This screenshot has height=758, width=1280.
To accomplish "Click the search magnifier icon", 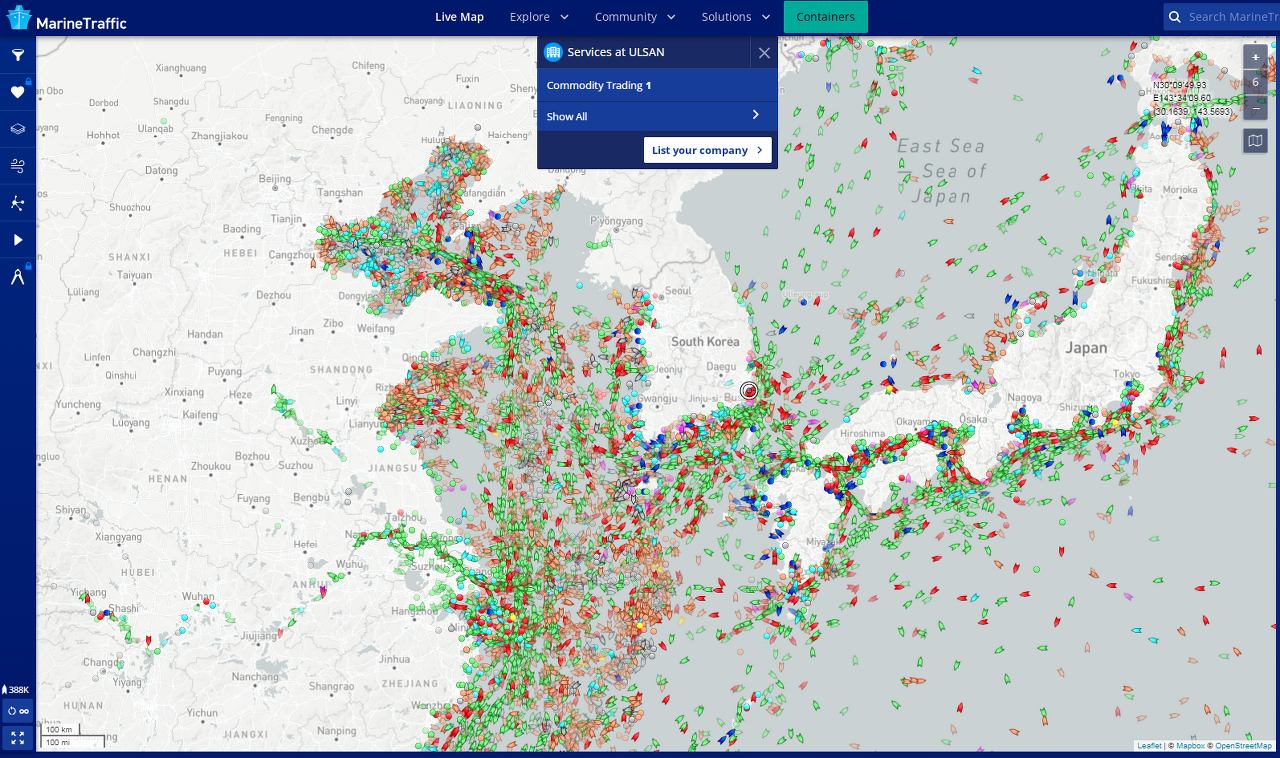I will [x=1175, y=17].
